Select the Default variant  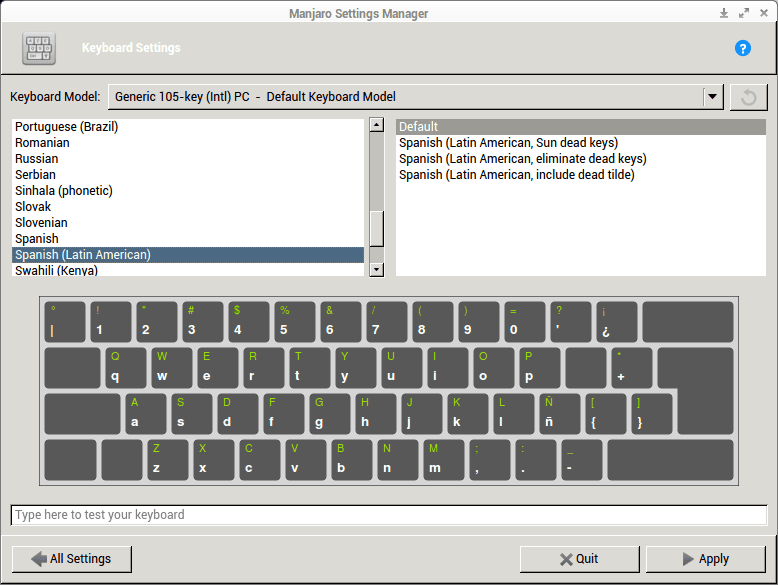click(x=581, y=127)
